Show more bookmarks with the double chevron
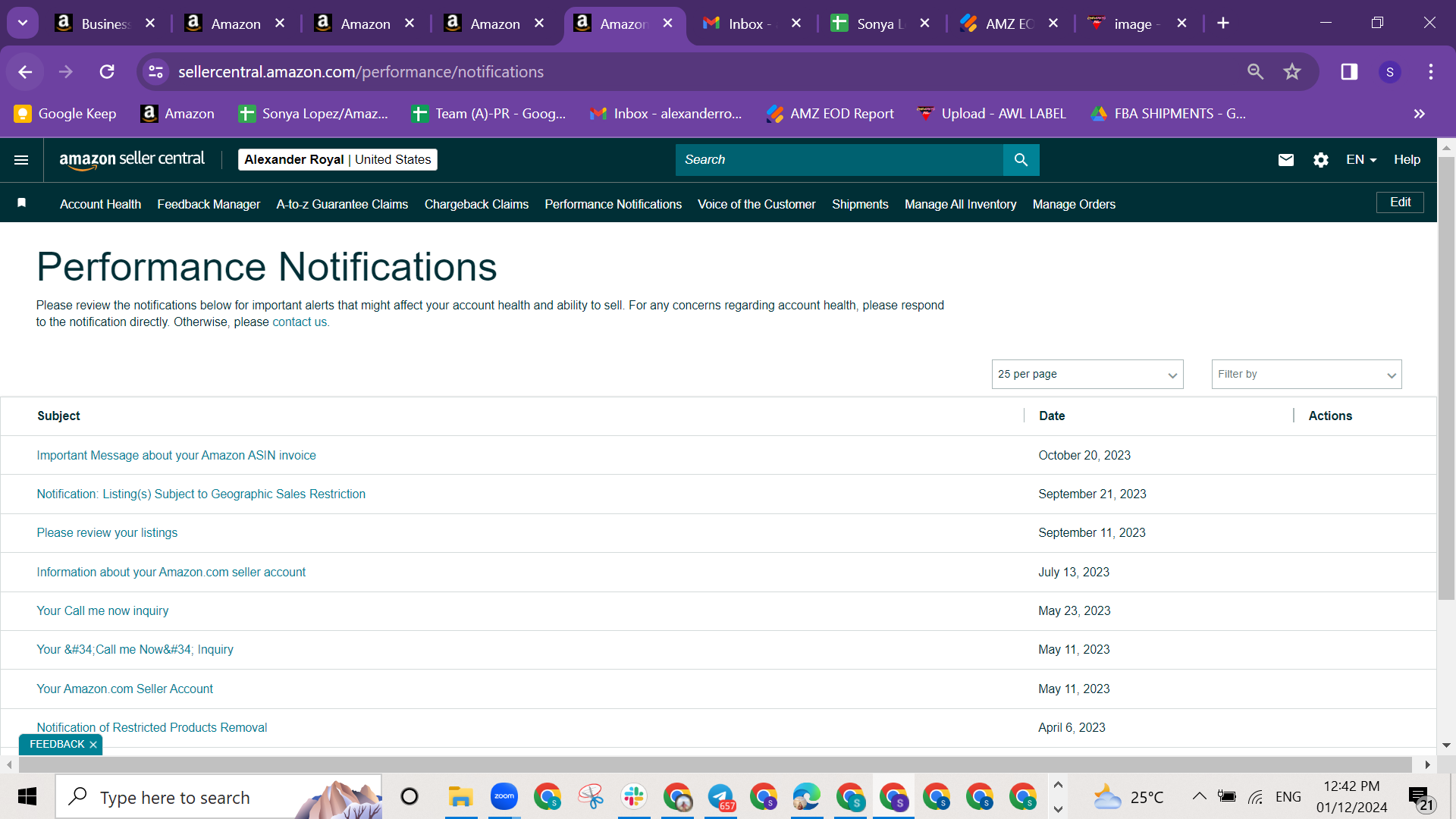The height and width of the screenshot is (819, 1456). point(1420,114)
